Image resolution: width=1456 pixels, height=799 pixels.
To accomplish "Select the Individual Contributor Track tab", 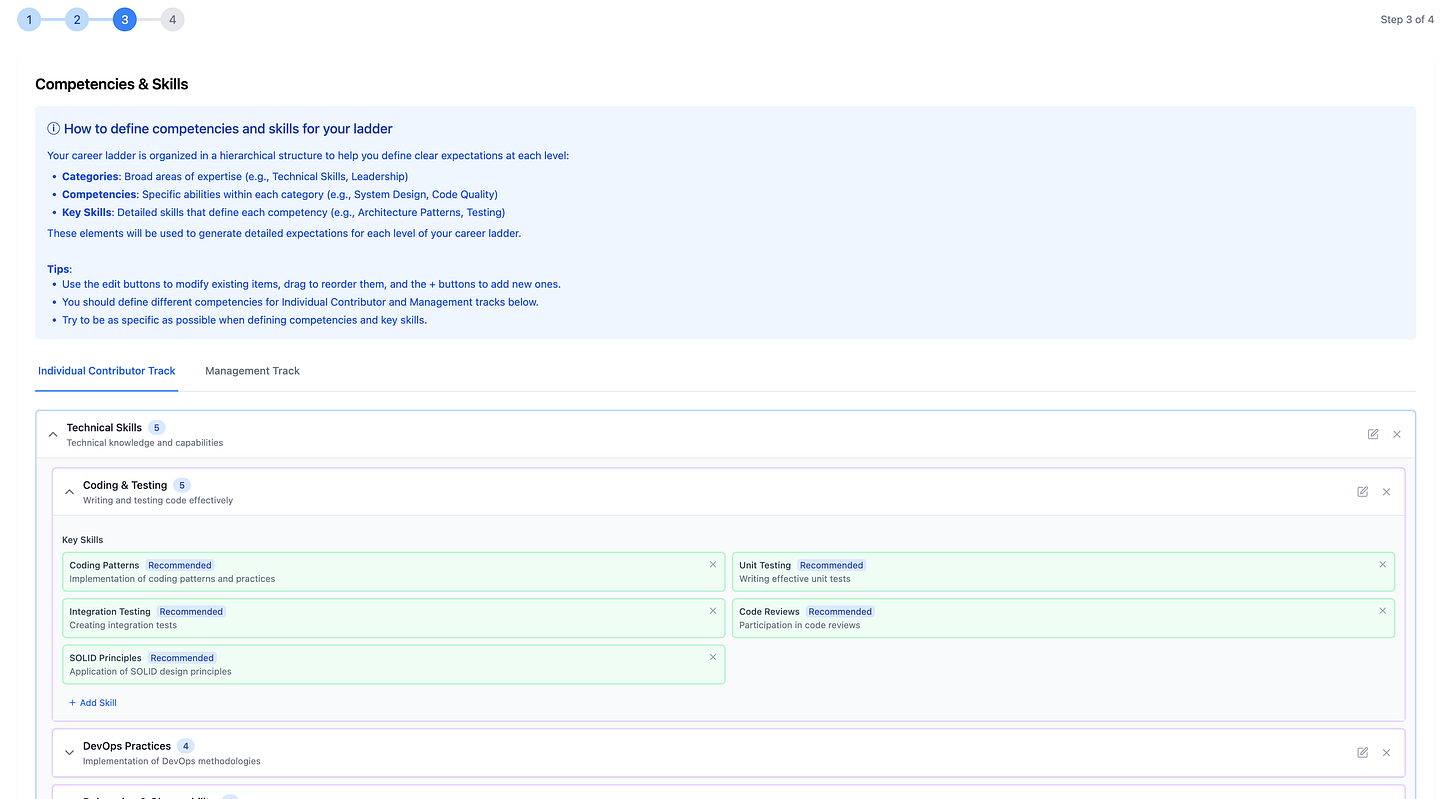I will [107, 371].
